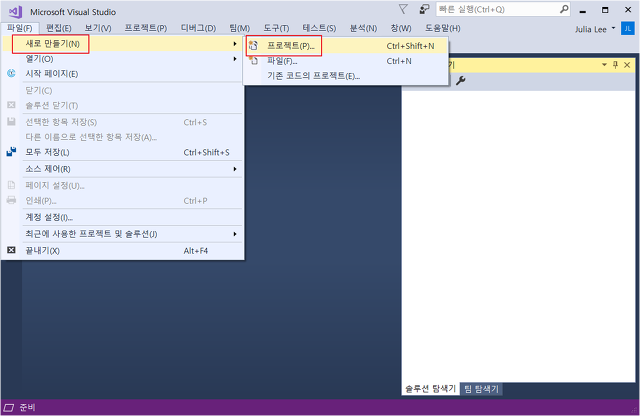Image resolution: width=640 pixels, height=416 pixels.
Task: Choose 프로젝트(P)... in the submenu
Action: 346,46
